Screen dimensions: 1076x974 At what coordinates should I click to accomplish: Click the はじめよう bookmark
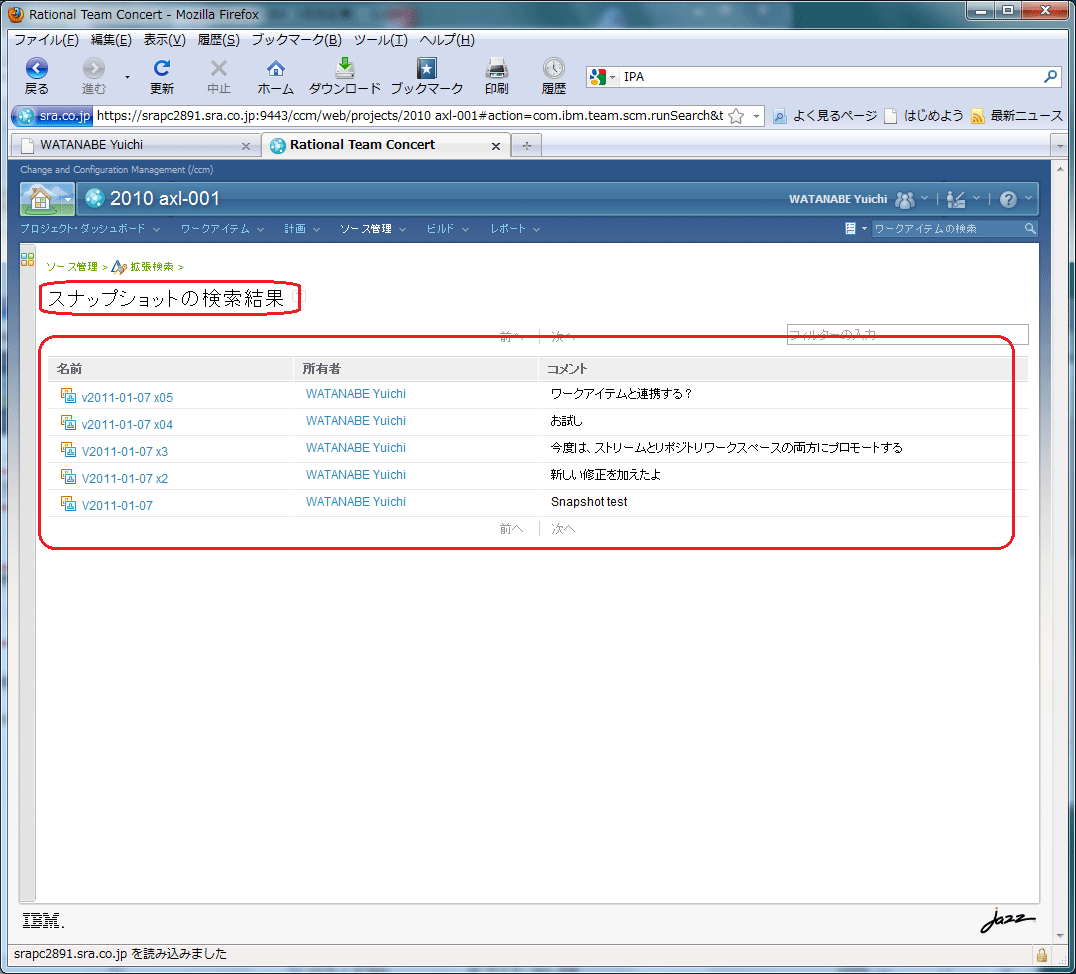924,116
